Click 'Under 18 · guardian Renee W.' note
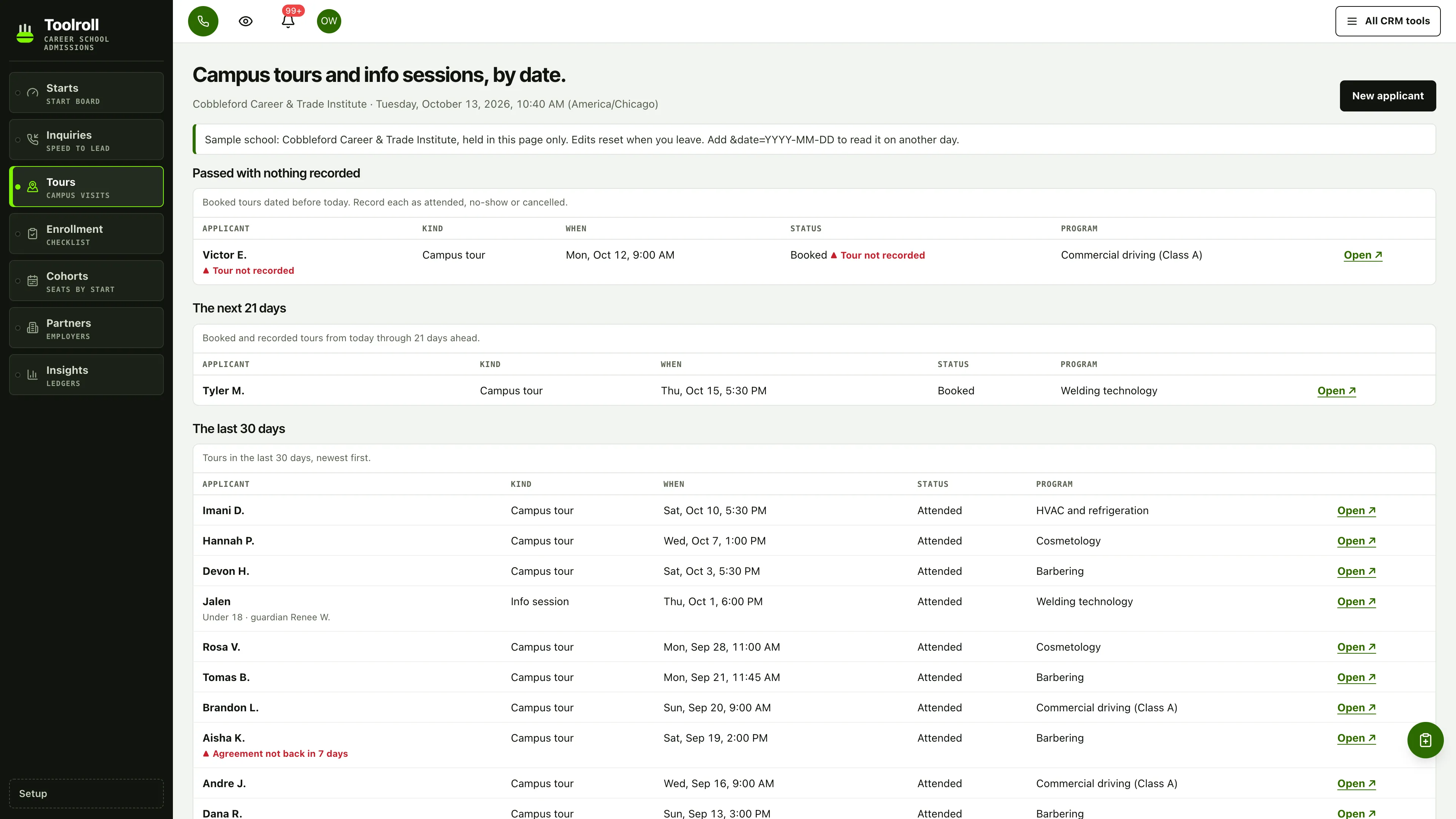Image resolution: width=1456 pixels, height=819 pixels. 266,617
